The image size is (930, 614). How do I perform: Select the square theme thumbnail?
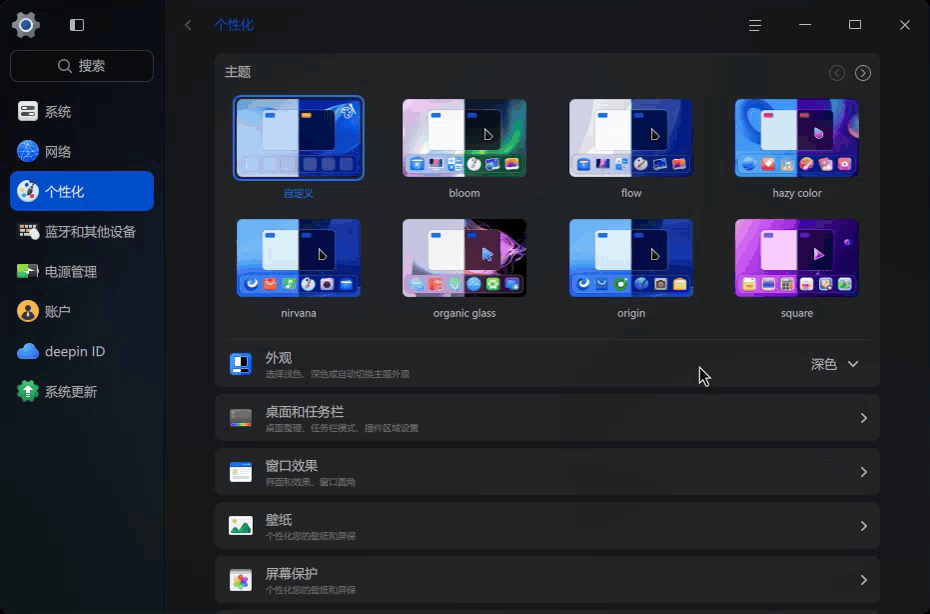(x=797, y=258)
